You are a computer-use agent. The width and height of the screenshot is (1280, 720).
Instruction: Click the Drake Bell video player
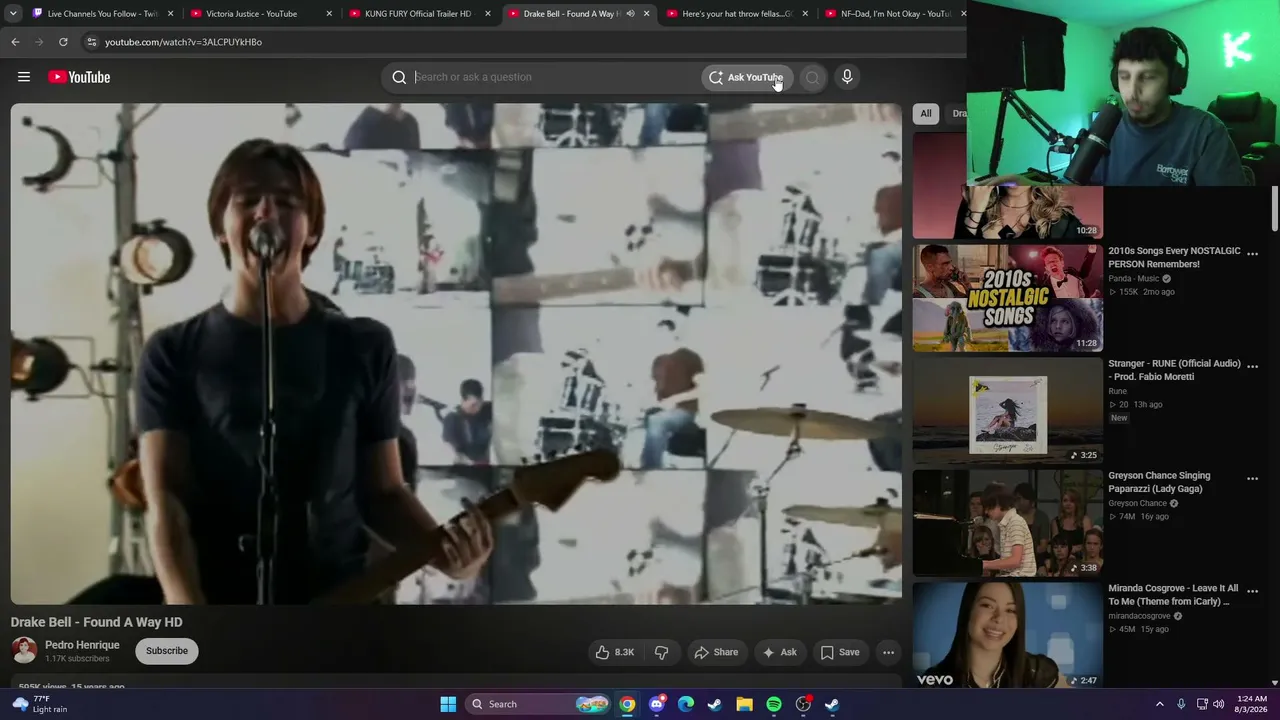[456, 354]
